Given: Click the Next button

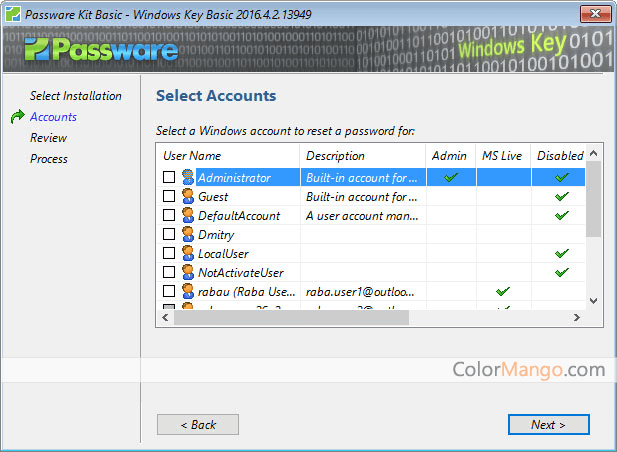Looking at the screenshot, I should point(549,424).
